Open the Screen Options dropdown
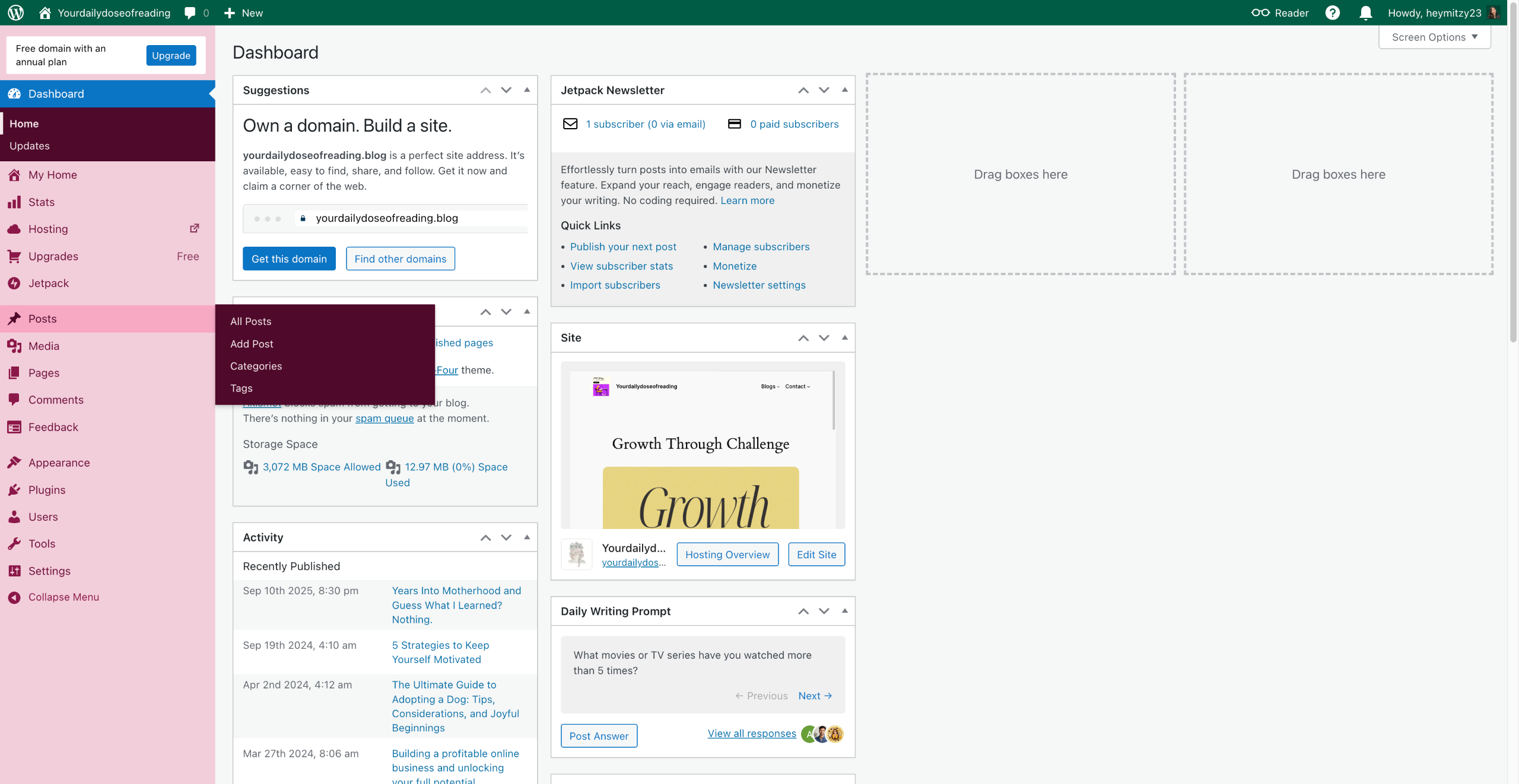Screen dimensions: 1519x784 pyautogui.click(x=1434, y=37)
